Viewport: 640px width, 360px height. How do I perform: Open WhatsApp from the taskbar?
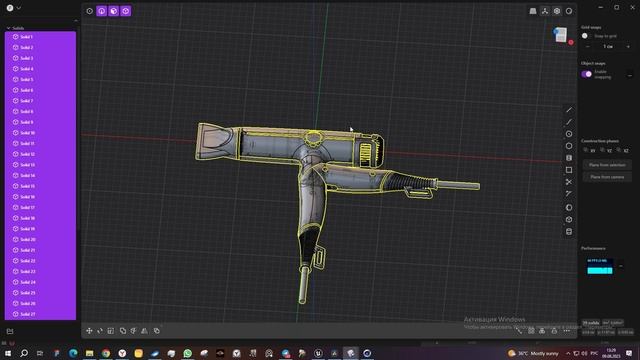click(x=187, y=353)
